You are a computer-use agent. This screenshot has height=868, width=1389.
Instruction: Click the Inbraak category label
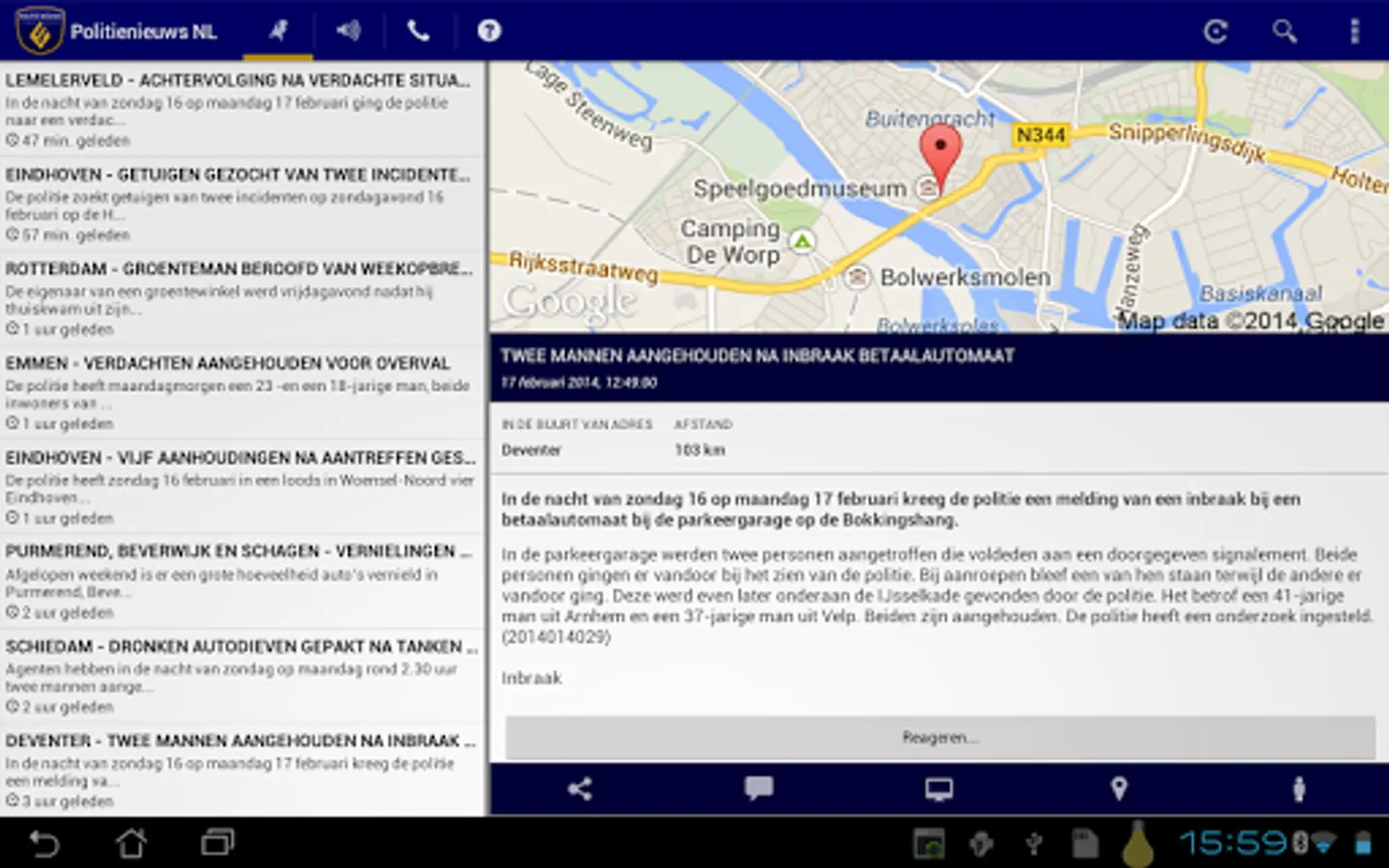531,678
